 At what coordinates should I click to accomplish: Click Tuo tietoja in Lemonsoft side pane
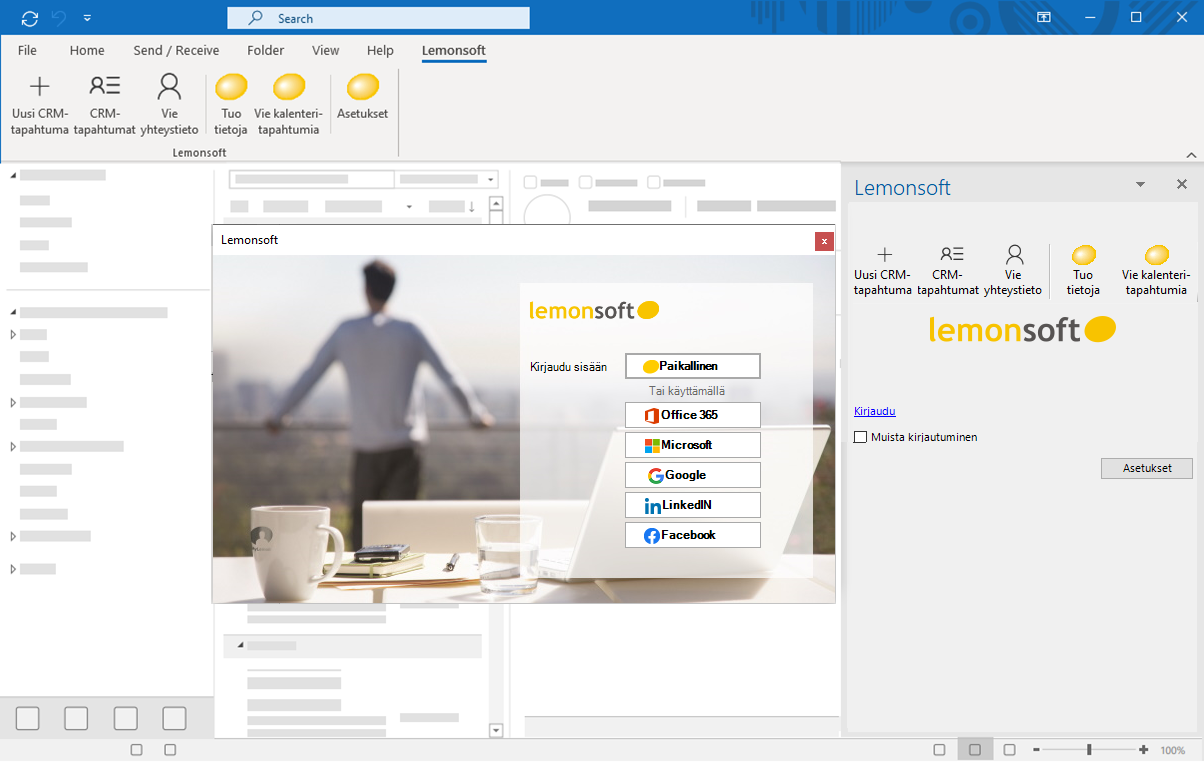(1083, 270)
